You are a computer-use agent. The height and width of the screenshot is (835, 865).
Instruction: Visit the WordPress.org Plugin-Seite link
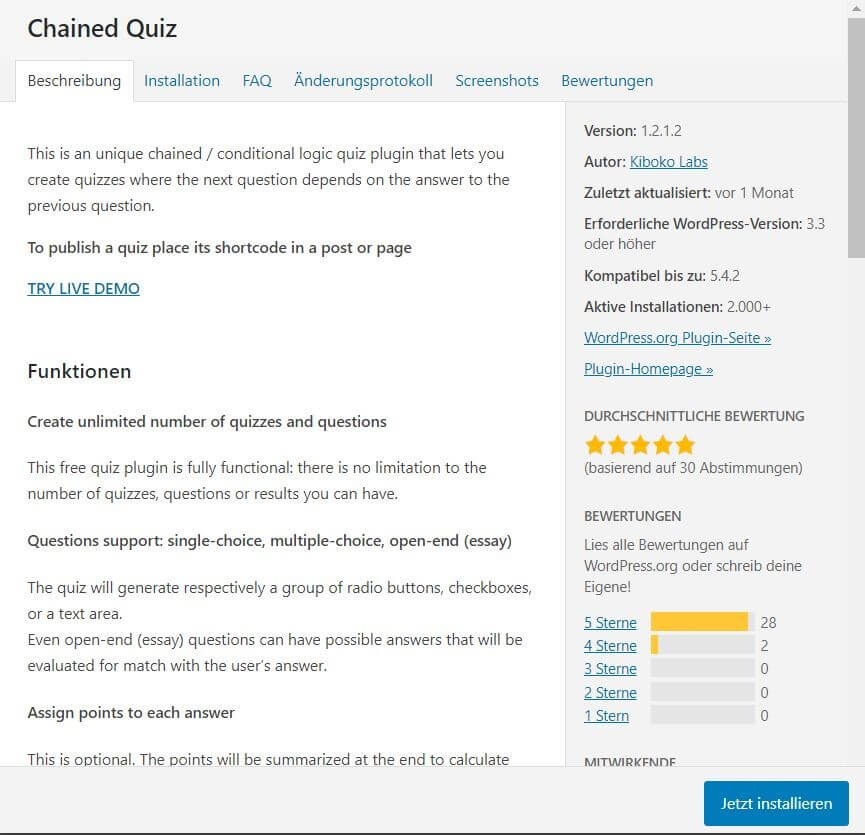[x=677, y=338]
